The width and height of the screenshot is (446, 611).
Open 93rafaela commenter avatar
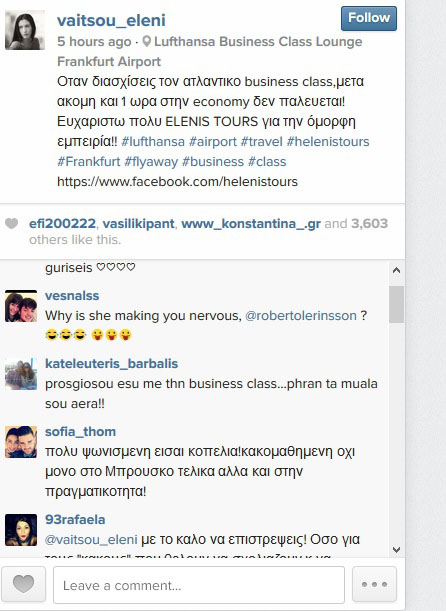click(x=21, y=530)
